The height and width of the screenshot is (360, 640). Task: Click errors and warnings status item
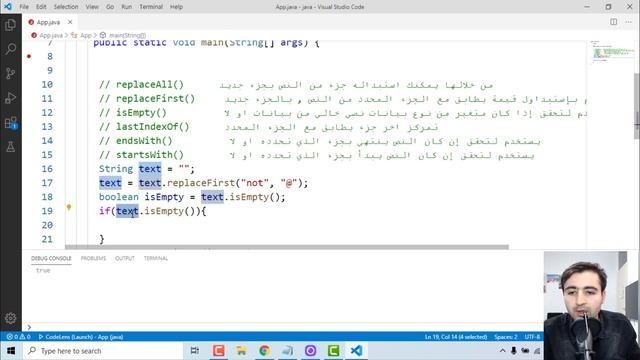tap(18, 337)
